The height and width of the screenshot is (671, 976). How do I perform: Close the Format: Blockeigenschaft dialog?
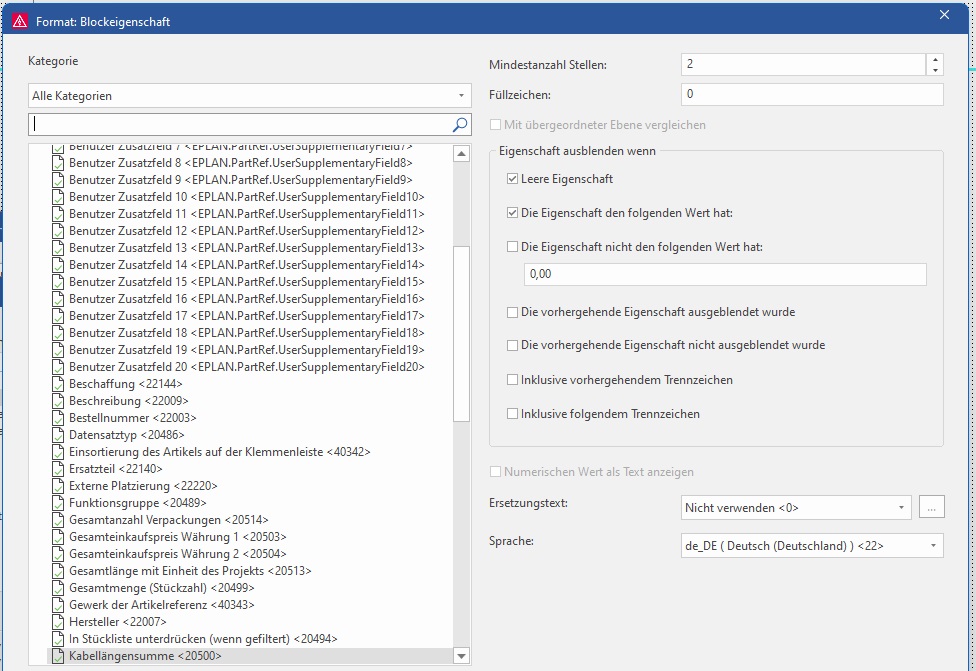click(x=944, y=15)
